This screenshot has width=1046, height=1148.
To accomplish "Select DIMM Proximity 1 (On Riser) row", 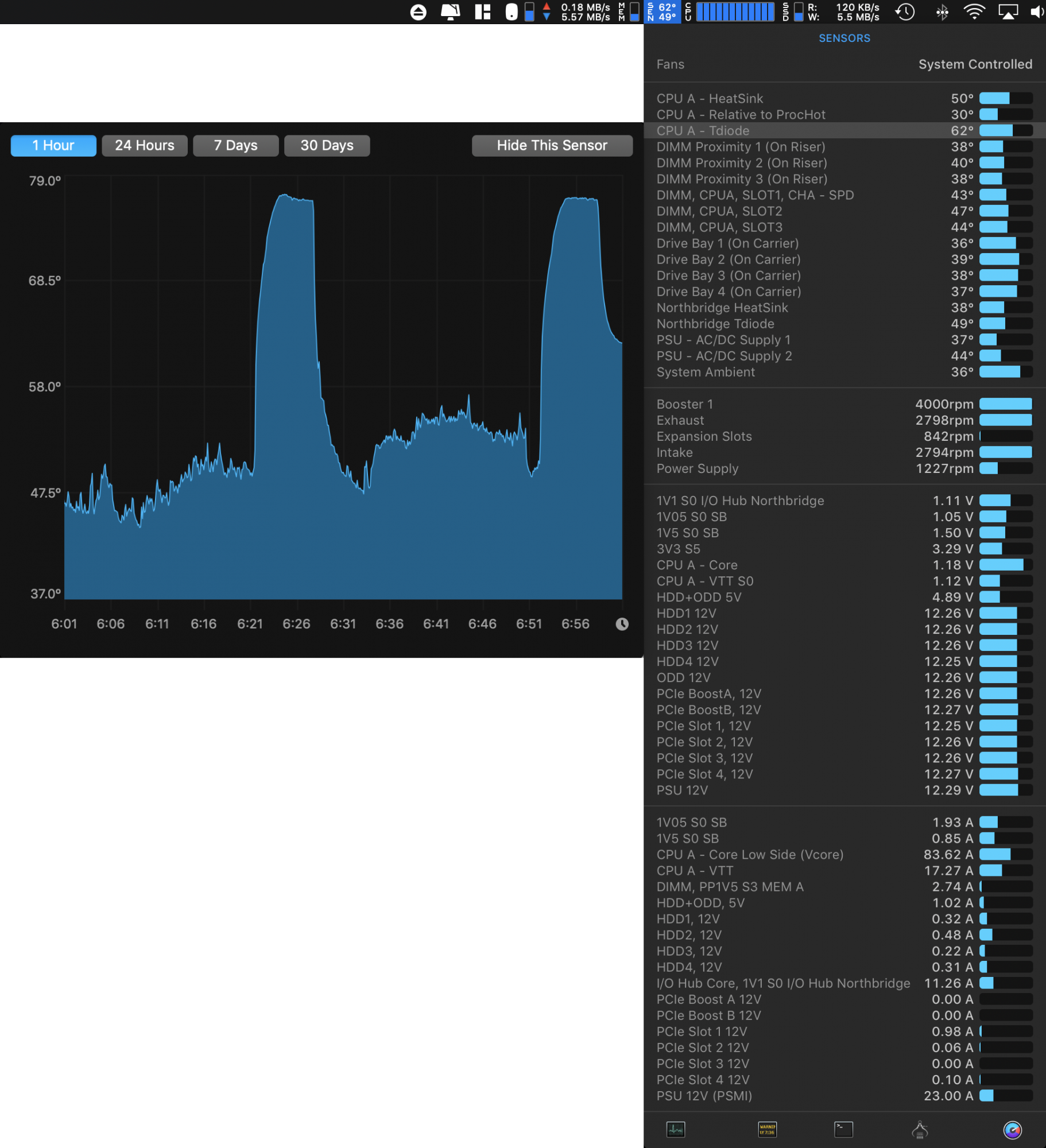I will (x=844, y=147).
